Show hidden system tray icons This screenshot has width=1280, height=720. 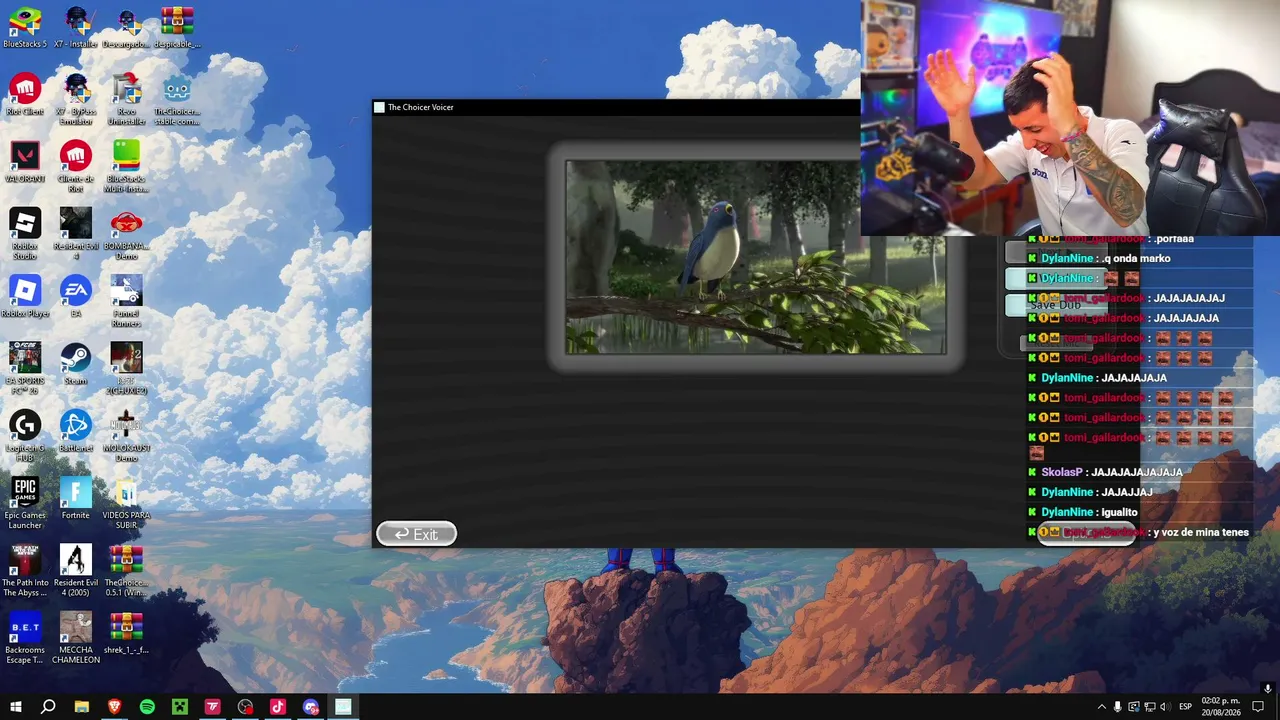point(1102,707)
